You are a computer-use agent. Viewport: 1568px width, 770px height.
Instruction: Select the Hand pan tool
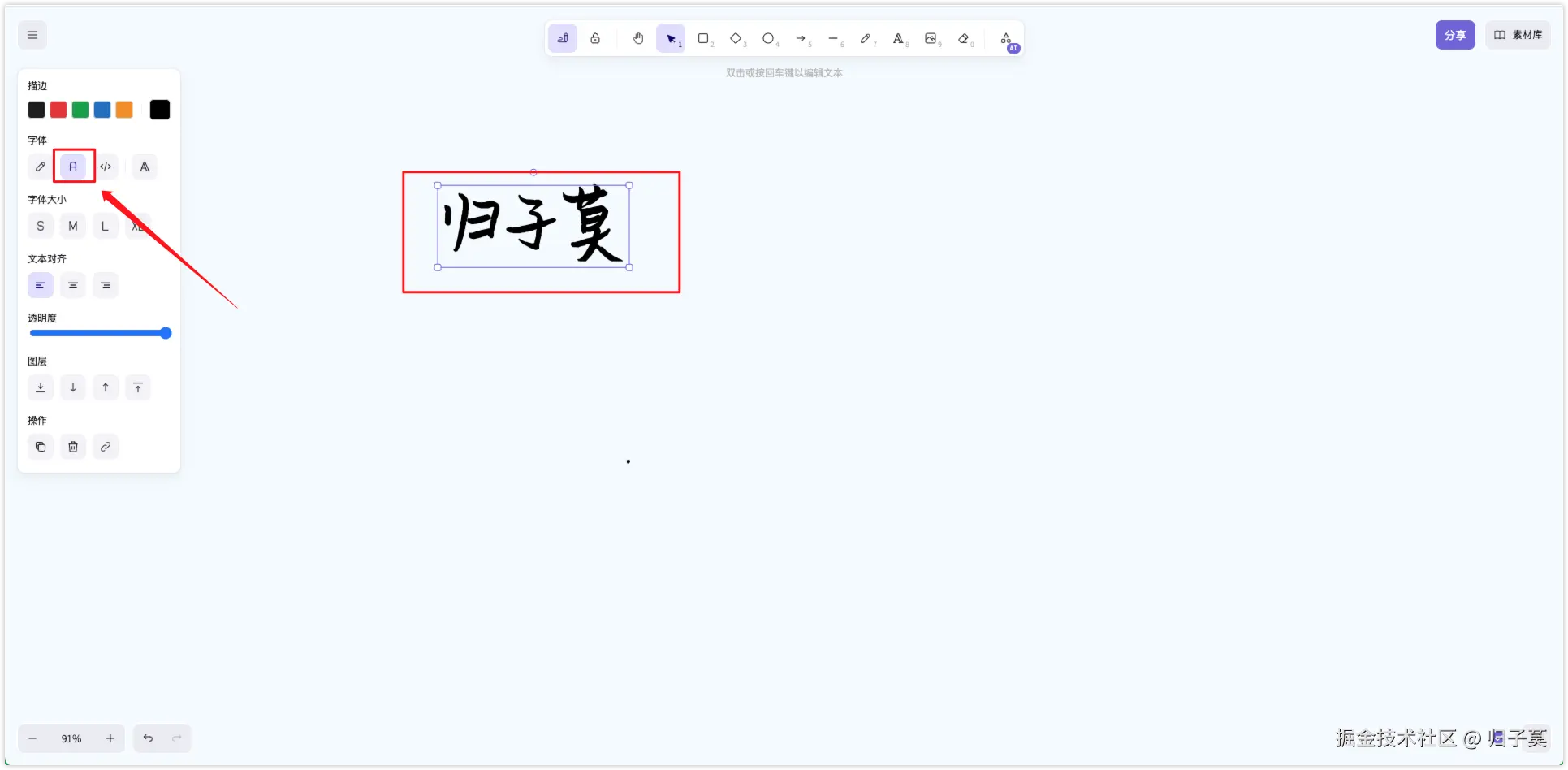tap(638, 38)
